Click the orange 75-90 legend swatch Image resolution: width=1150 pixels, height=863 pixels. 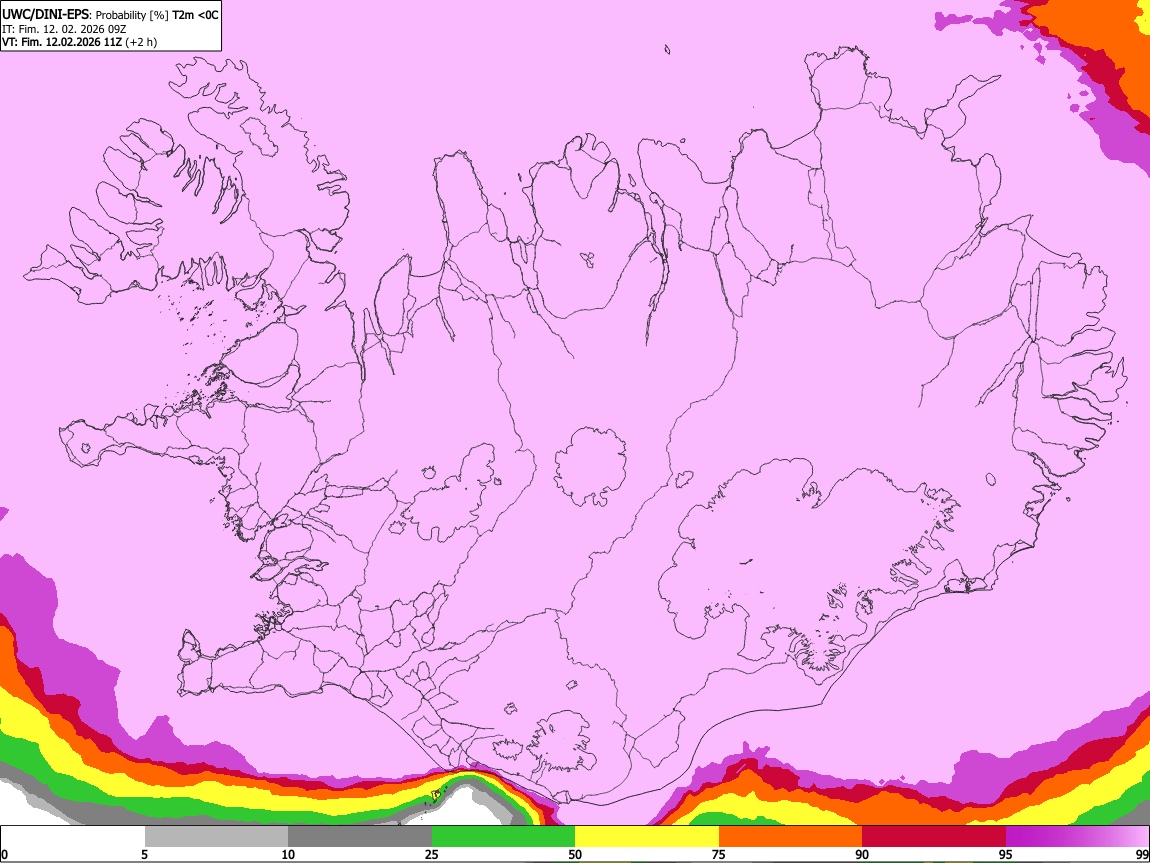coord(790,837)
